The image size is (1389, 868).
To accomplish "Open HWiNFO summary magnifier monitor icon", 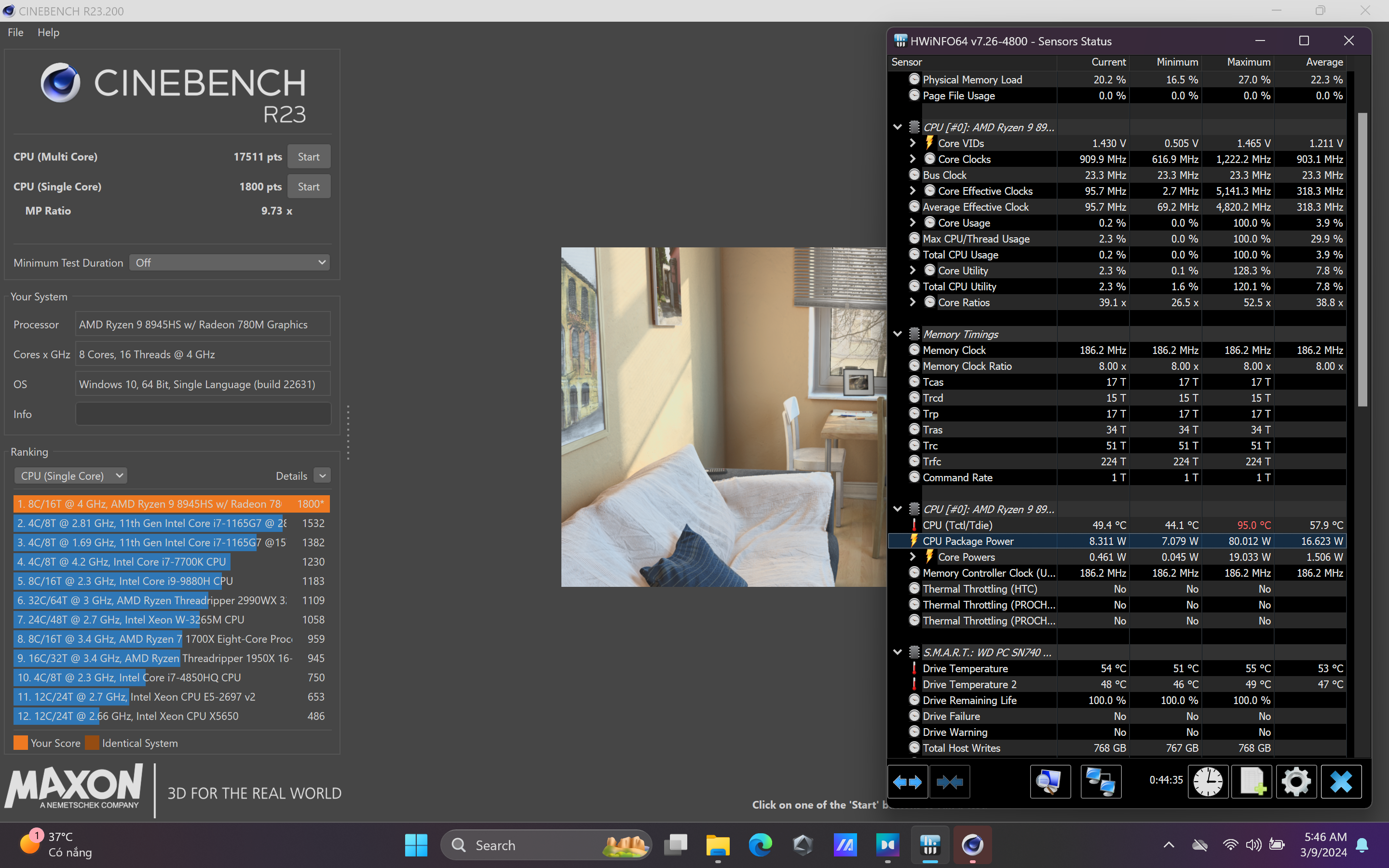I will (x=1050, y=781).
